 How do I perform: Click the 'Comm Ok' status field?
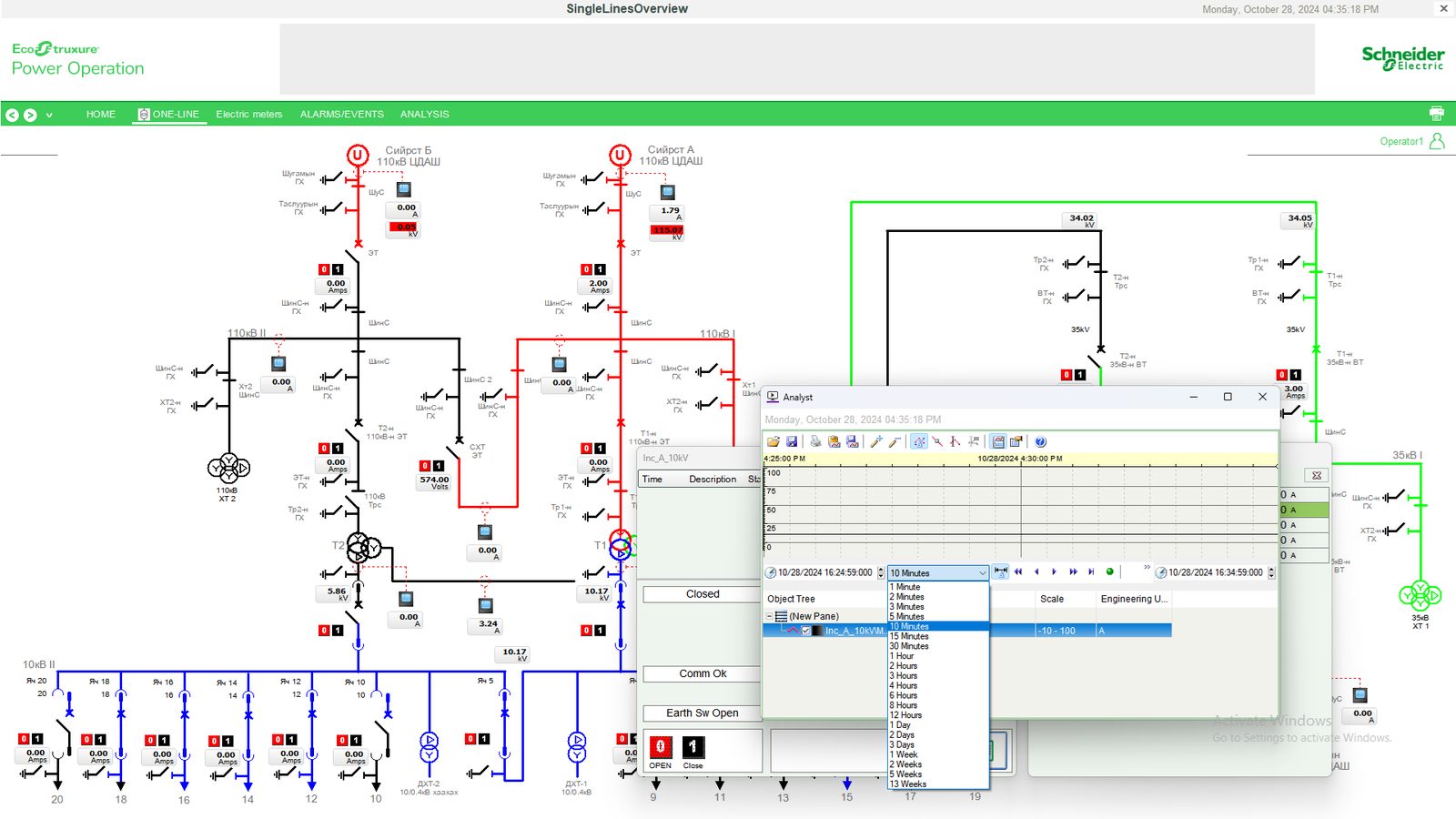(703, 674)
